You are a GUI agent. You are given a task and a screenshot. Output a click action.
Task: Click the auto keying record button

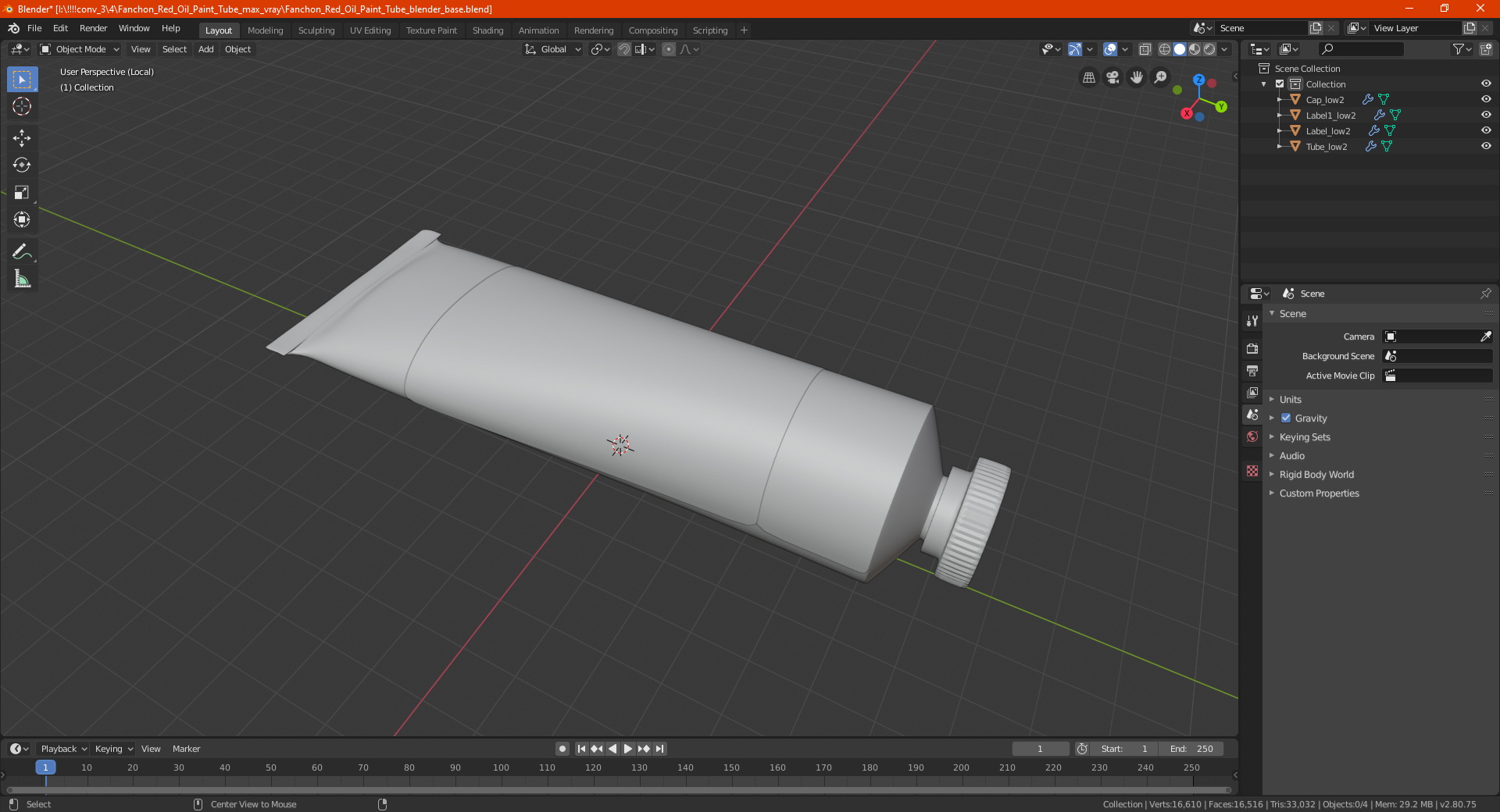(x=562, y=749)
